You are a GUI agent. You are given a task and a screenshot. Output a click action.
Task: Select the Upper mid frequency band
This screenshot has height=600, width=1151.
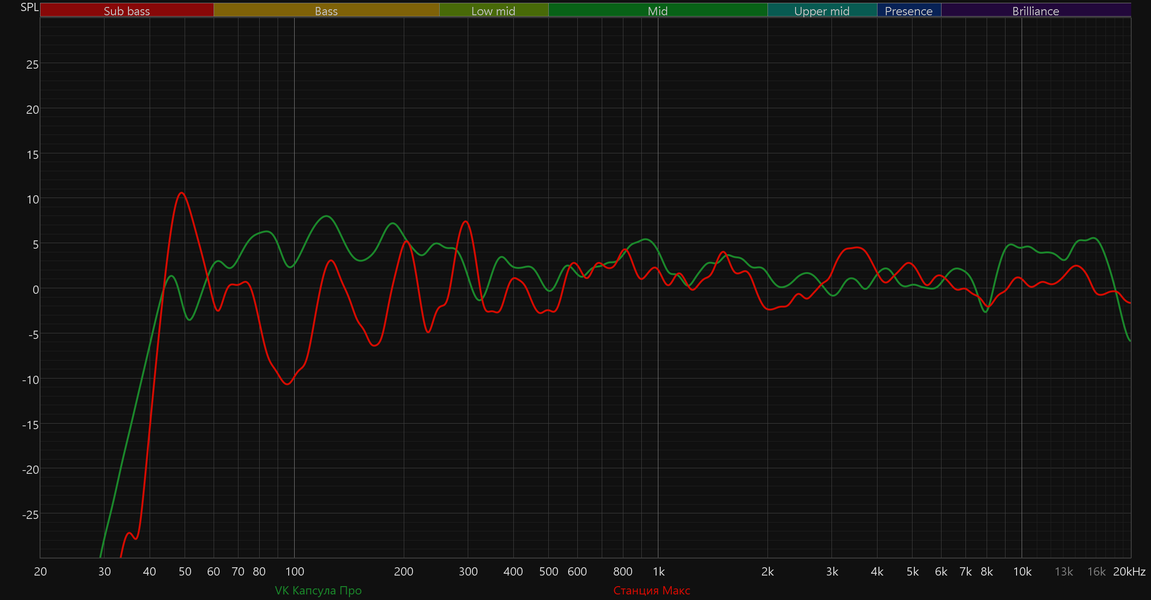822,10
